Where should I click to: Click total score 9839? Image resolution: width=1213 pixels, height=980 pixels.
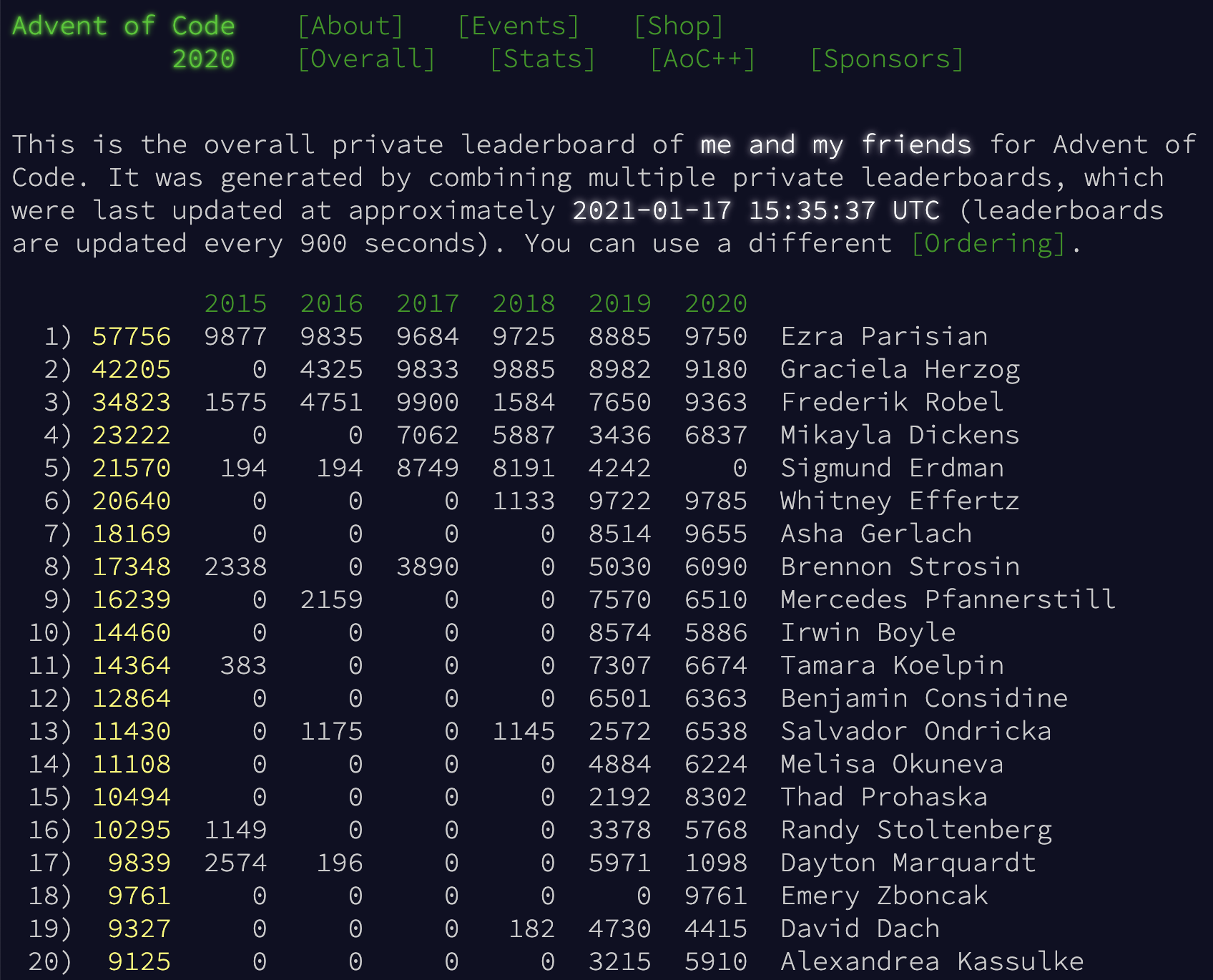point(139,863)
